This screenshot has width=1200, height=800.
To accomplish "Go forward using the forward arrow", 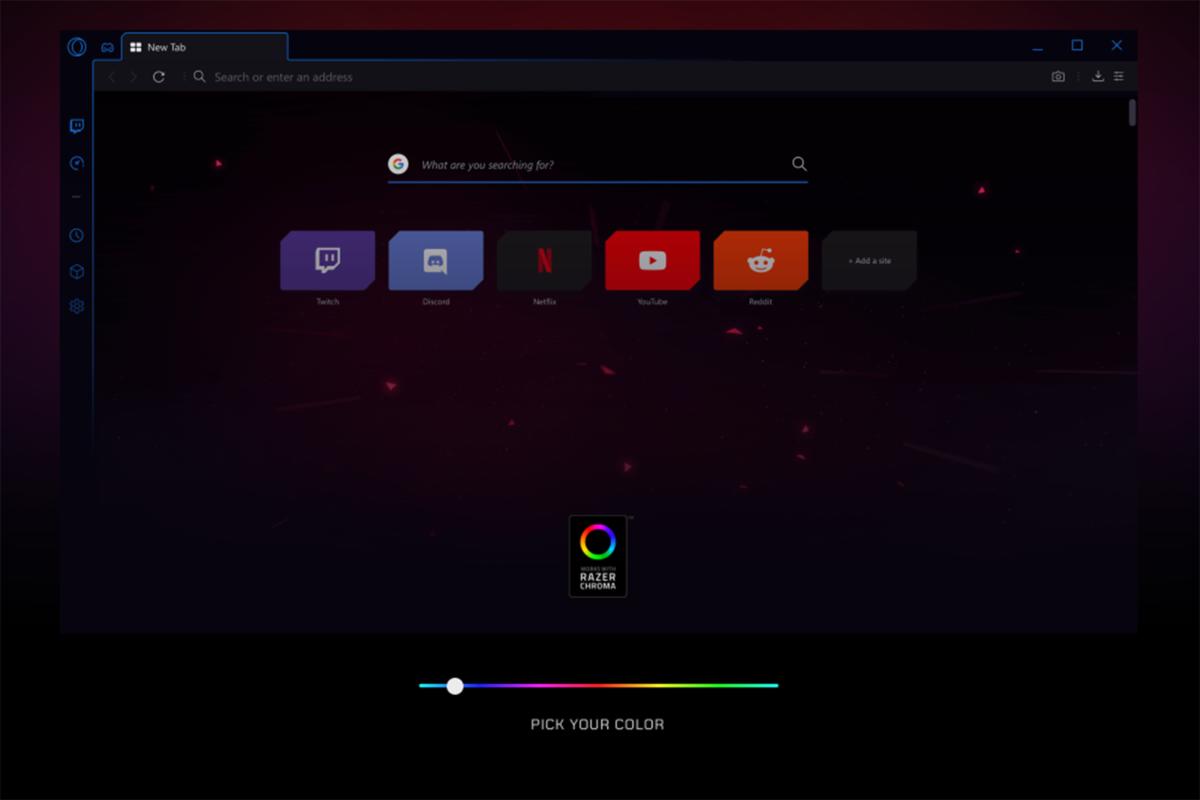I will [134, 77].
